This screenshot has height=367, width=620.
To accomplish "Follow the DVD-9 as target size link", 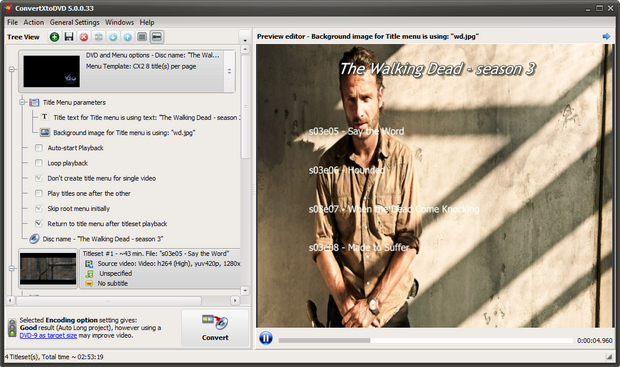I will [48, 335].
